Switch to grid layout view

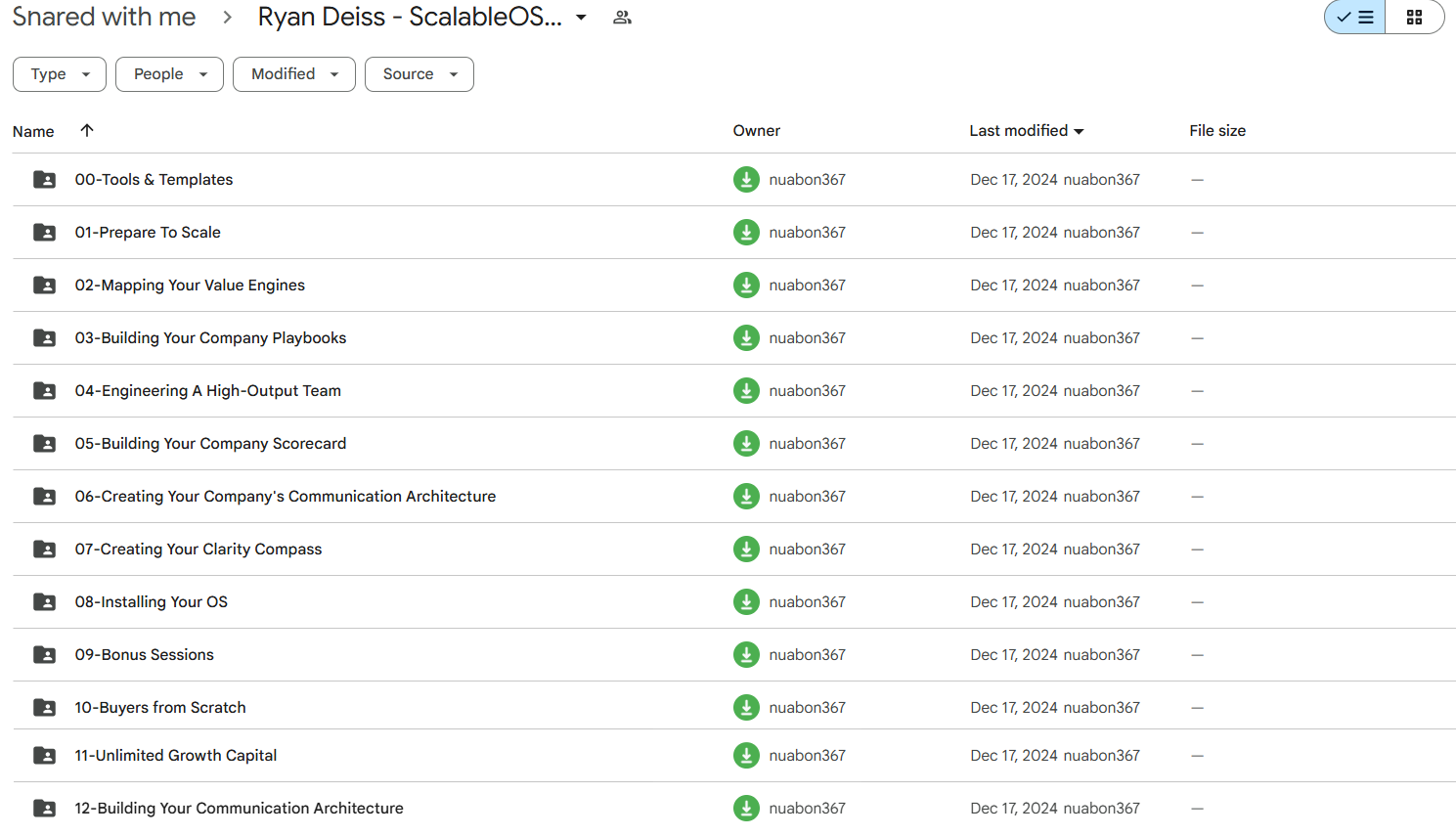coord(1414,18)
